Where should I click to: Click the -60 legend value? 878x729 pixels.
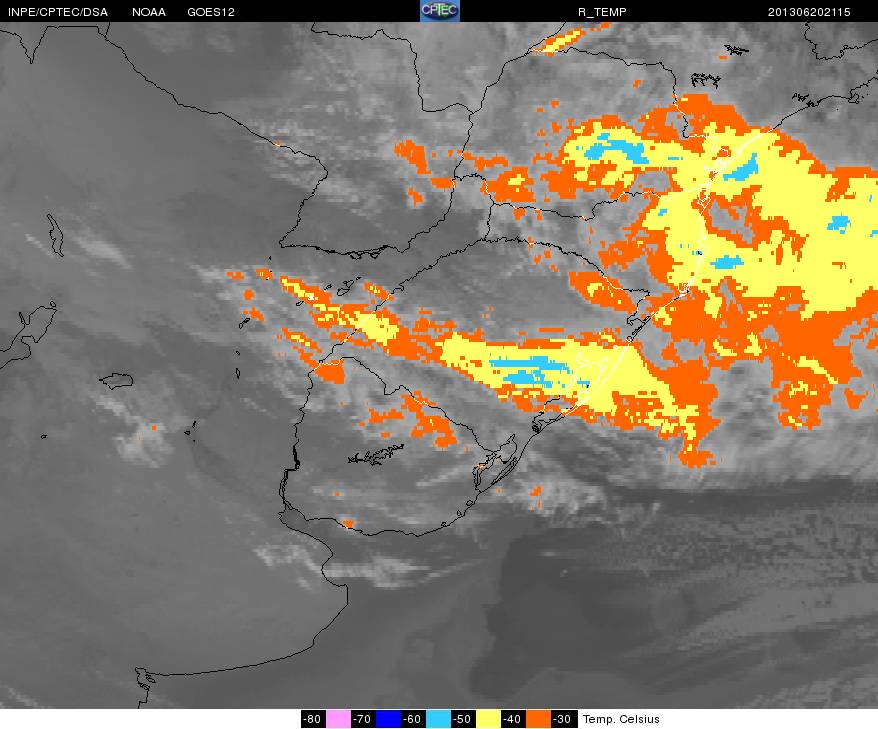[x=413, y=719]
